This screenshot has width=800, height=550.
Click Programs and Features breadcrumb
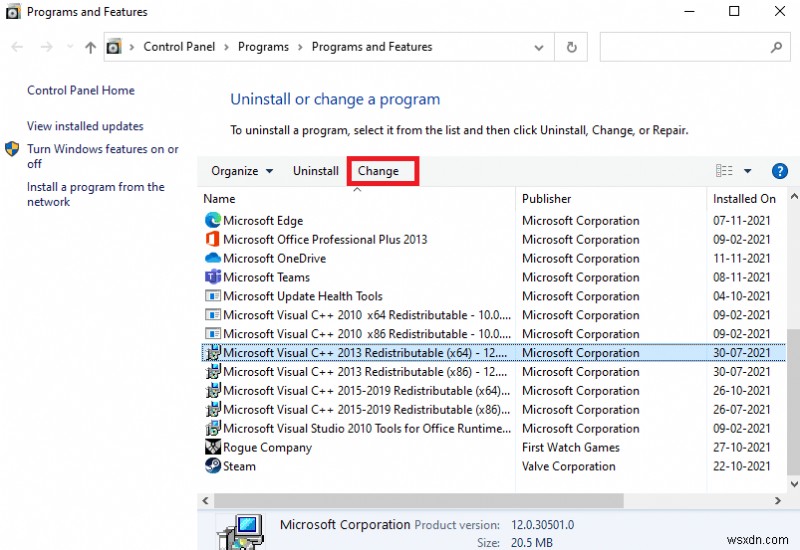372,47
